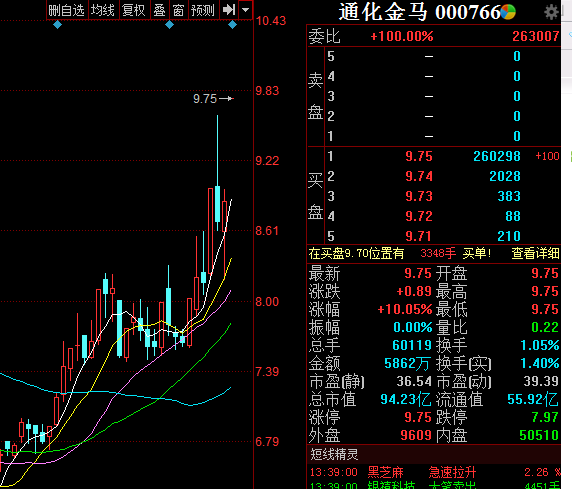Image resolution: width=572 pixels, height=489 pixels.
Task: Select the buy level 1 price 9.75
Action: coord(419,156)
